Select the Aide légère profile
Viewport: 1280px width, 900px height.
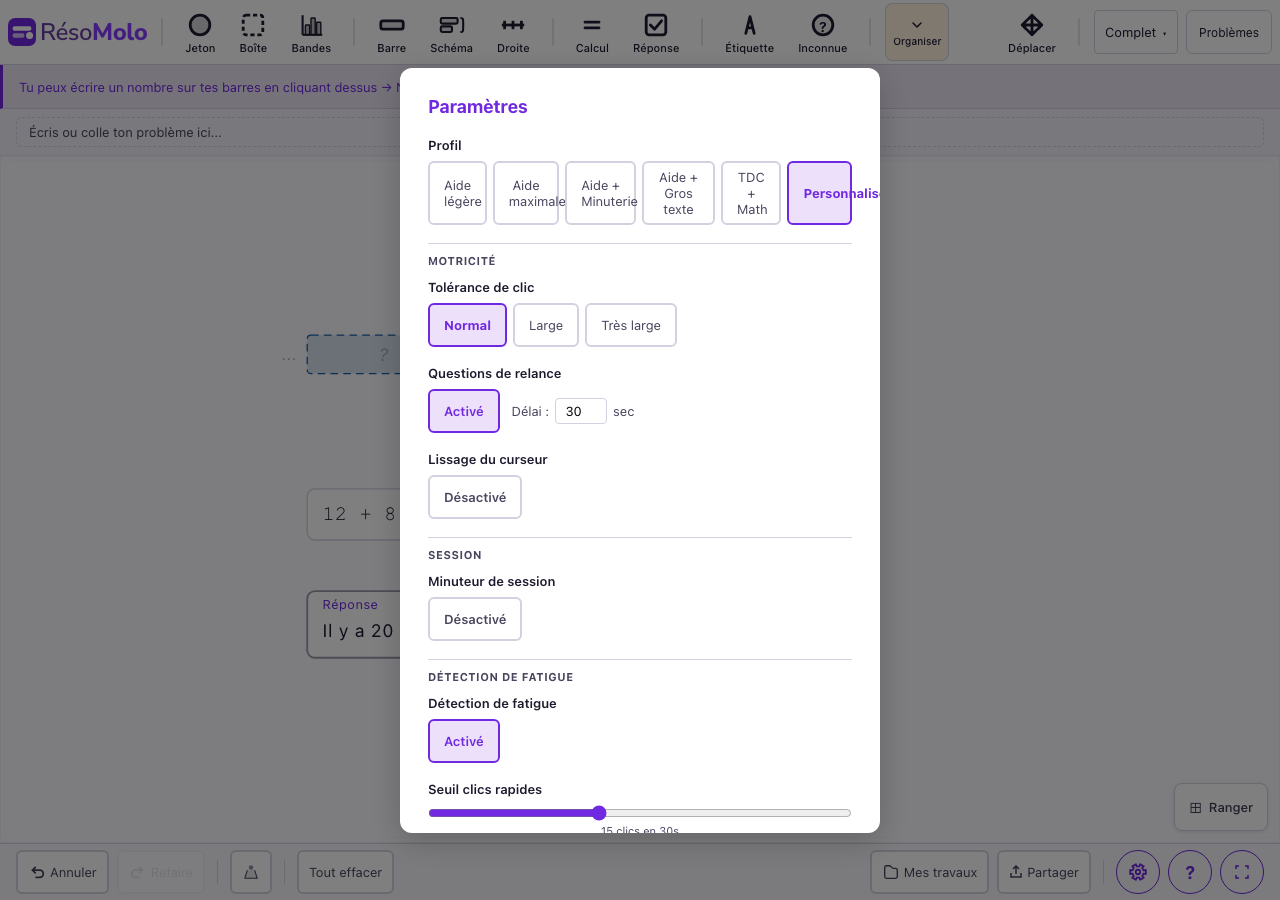458,193
